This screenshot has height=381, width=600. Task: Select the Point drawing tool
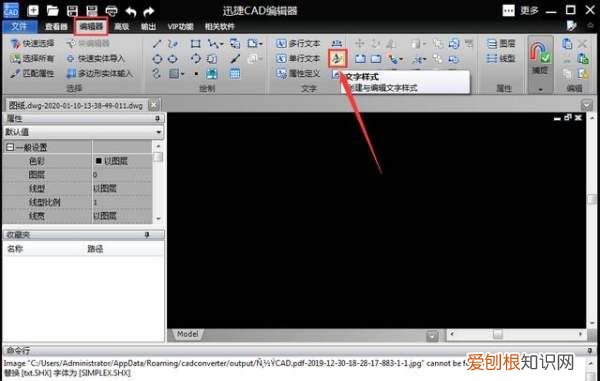(196, 74)
